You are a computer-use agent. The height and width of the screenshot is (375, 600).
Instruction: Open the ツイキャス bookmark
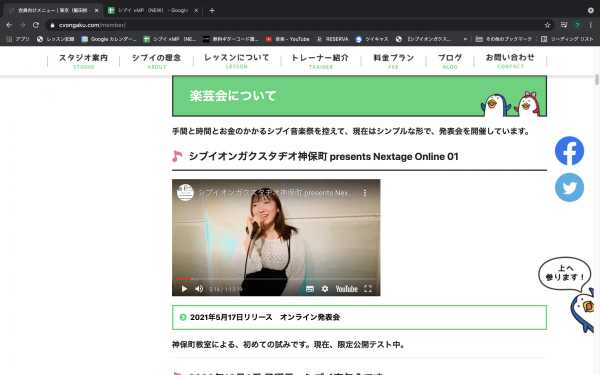(x=372, y=39)
